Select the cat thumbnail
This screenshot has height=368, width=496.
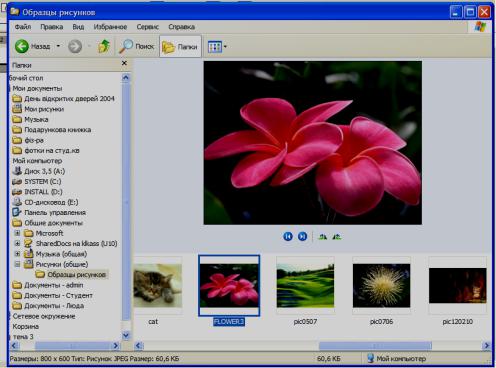[158, 286]
